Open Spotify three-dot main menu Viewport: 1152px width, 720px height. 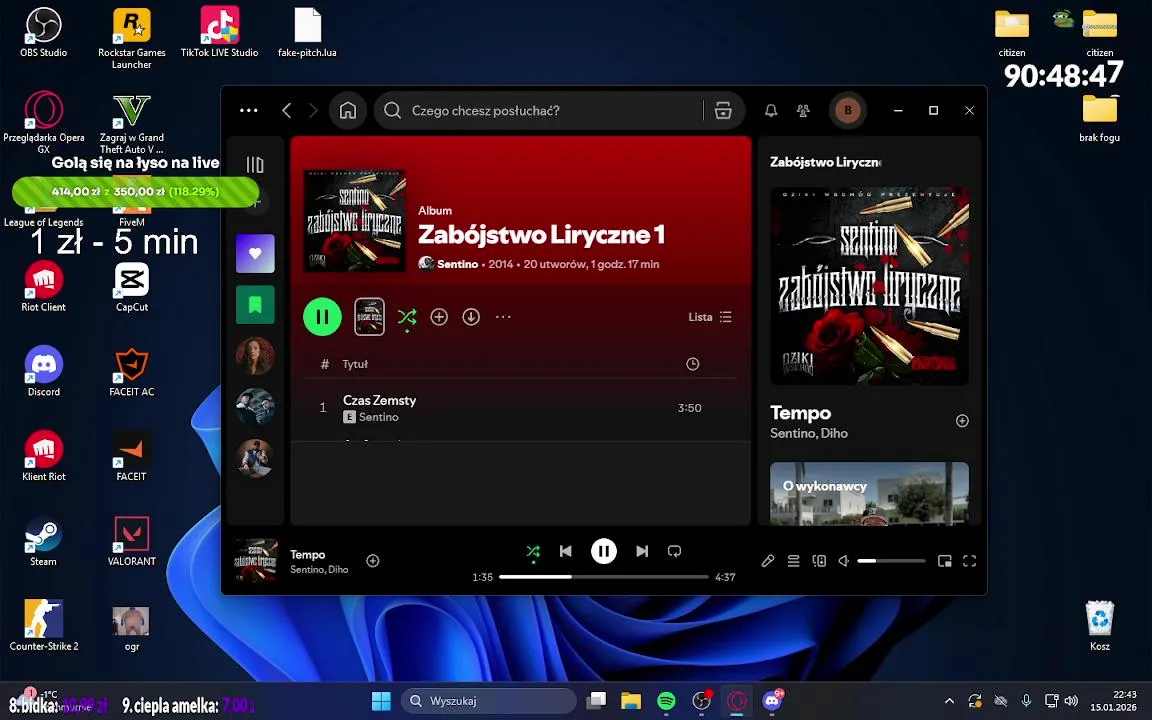(x=248, y=110)
